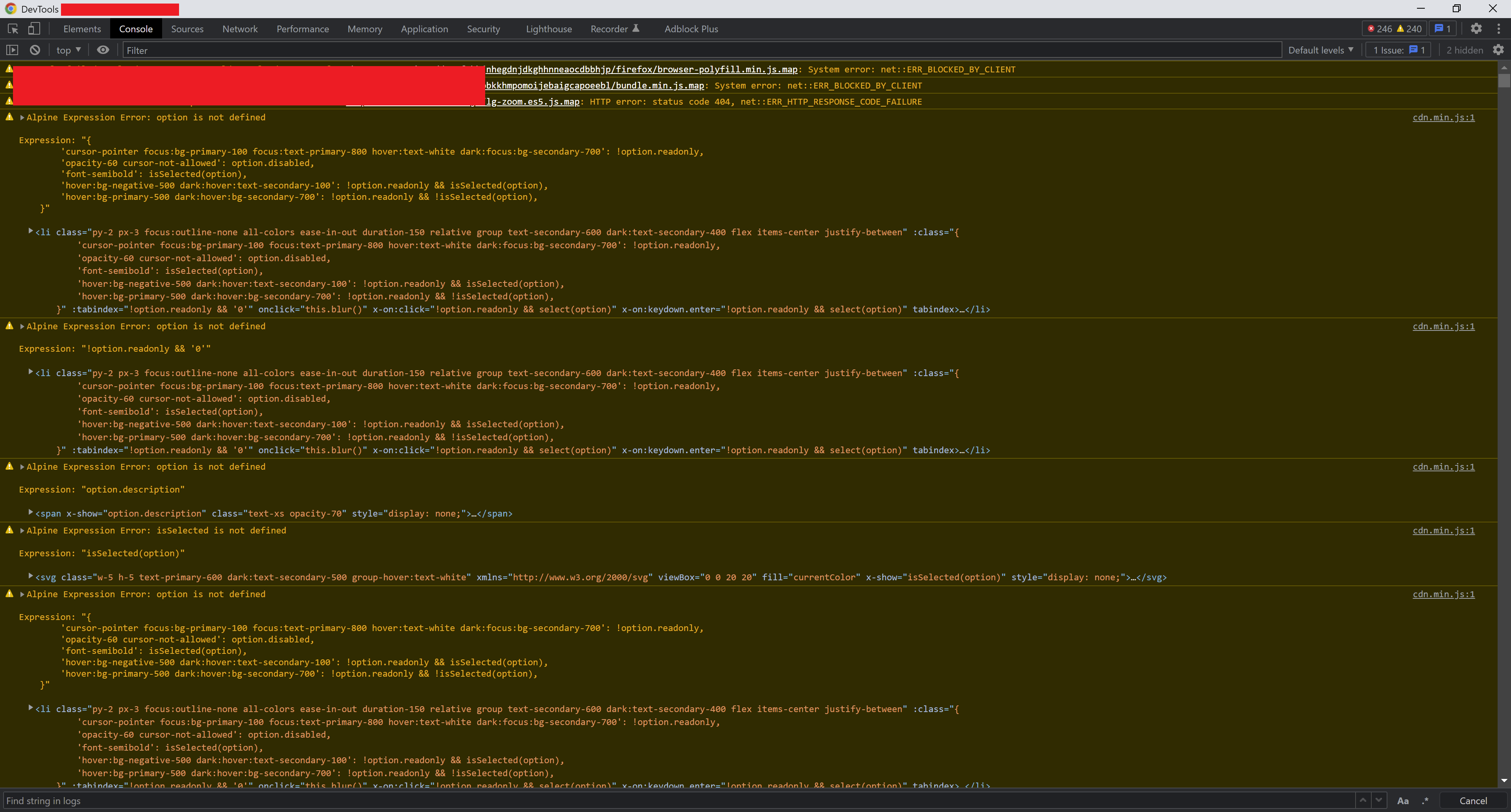Switch to the Application tab

(425, 29)
